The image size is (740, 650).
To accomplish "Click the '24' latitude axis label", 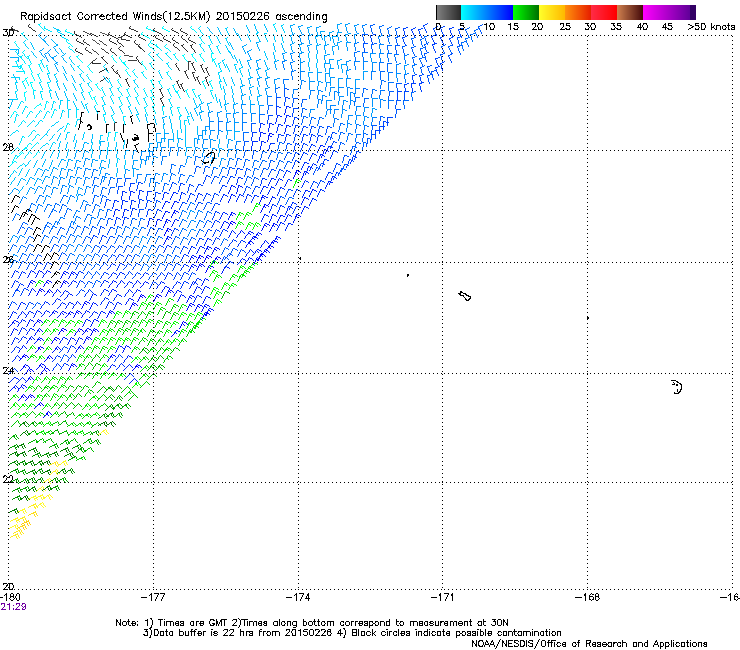I will pyautogui.click(x=8, y=371).
